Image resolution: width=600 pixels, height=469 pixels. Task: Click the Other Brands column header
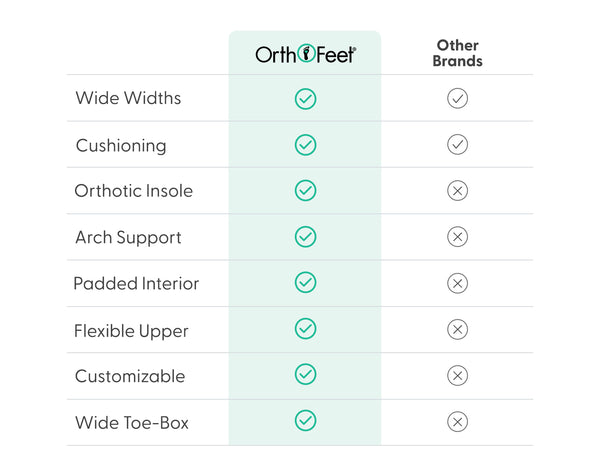click(457, 53)
